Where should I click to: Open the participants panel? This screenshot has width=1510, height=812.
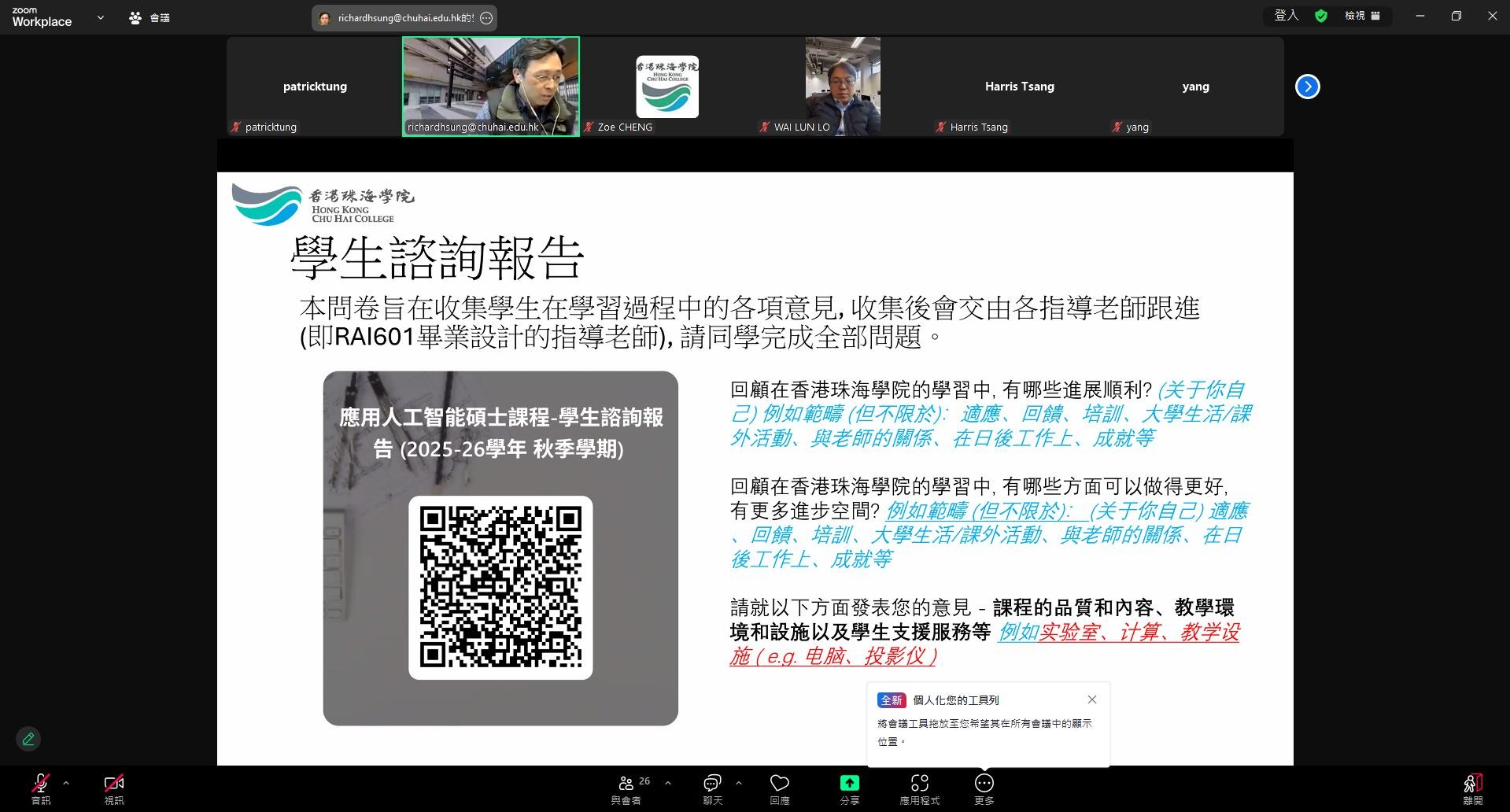coord(627,788)
